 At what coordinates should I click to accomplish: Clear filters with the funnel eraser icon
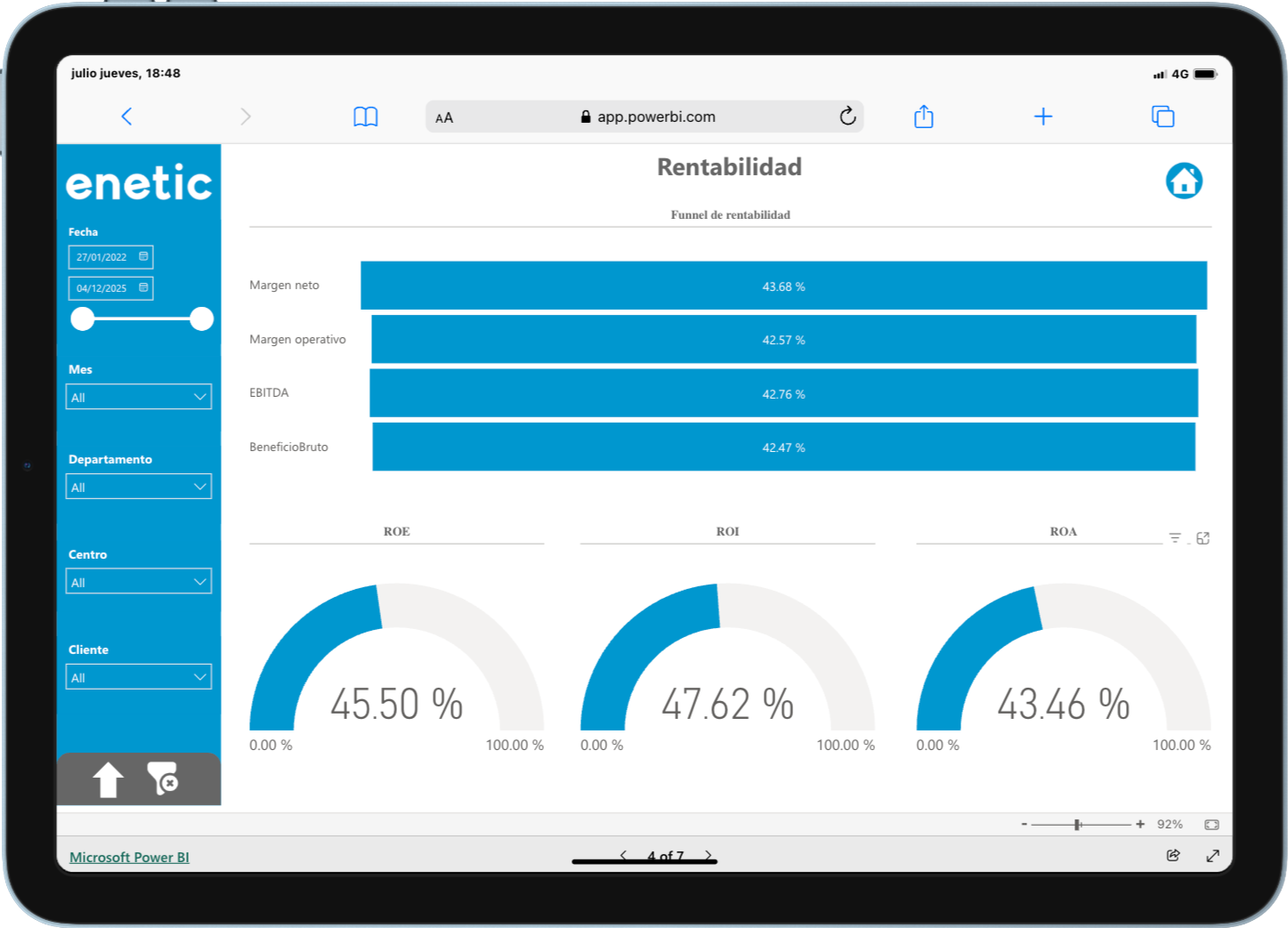(x=163, y=779)
